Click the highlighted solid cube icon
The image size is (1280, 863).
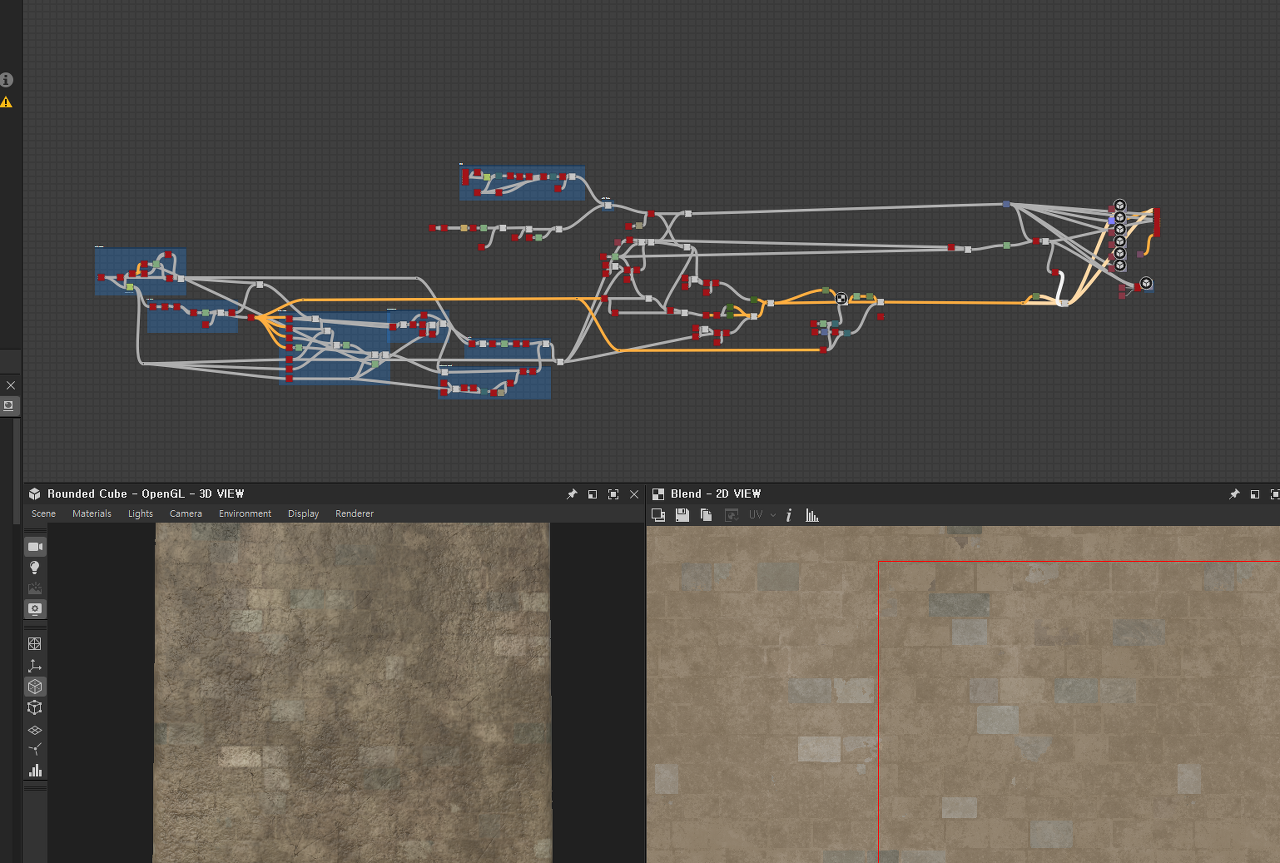pyautogui.click(x=35, y=687)
